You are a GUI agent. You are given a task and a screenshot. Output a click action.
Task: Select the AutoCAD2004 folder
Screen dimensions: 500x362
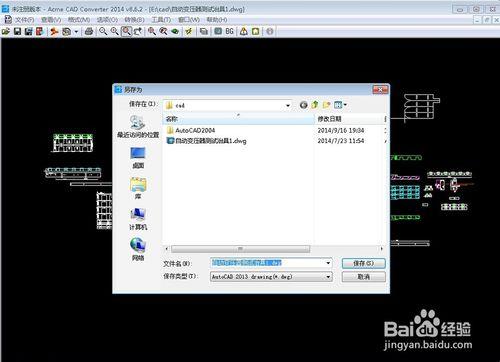pyautogui.click(x=191, y=130)
